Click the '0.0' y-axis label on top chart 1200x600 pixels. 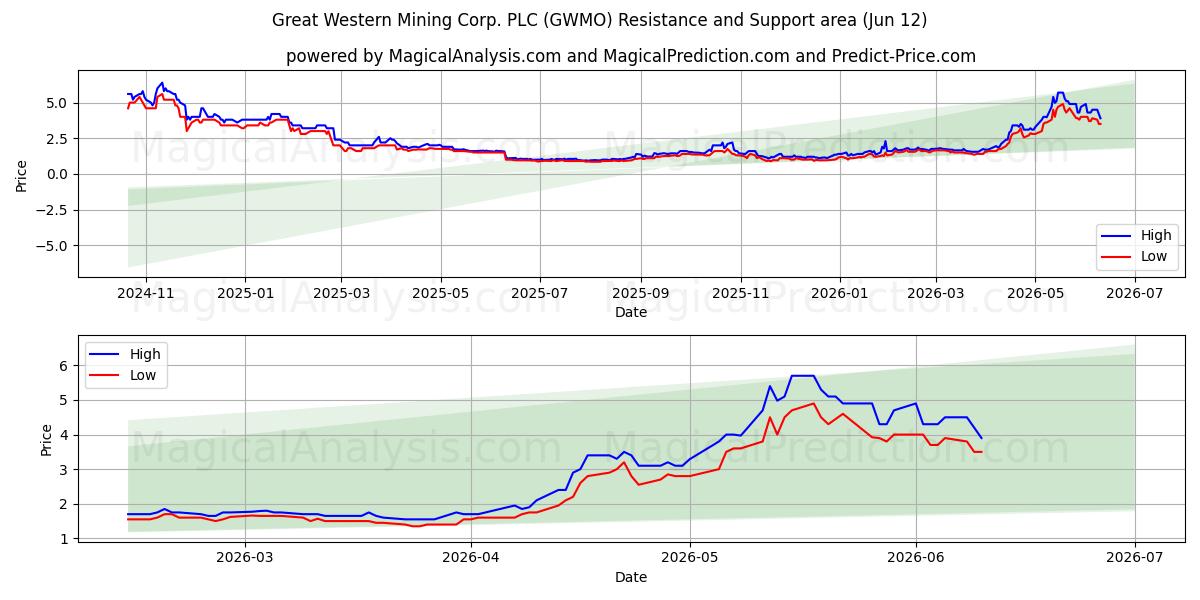pos(58,174)
